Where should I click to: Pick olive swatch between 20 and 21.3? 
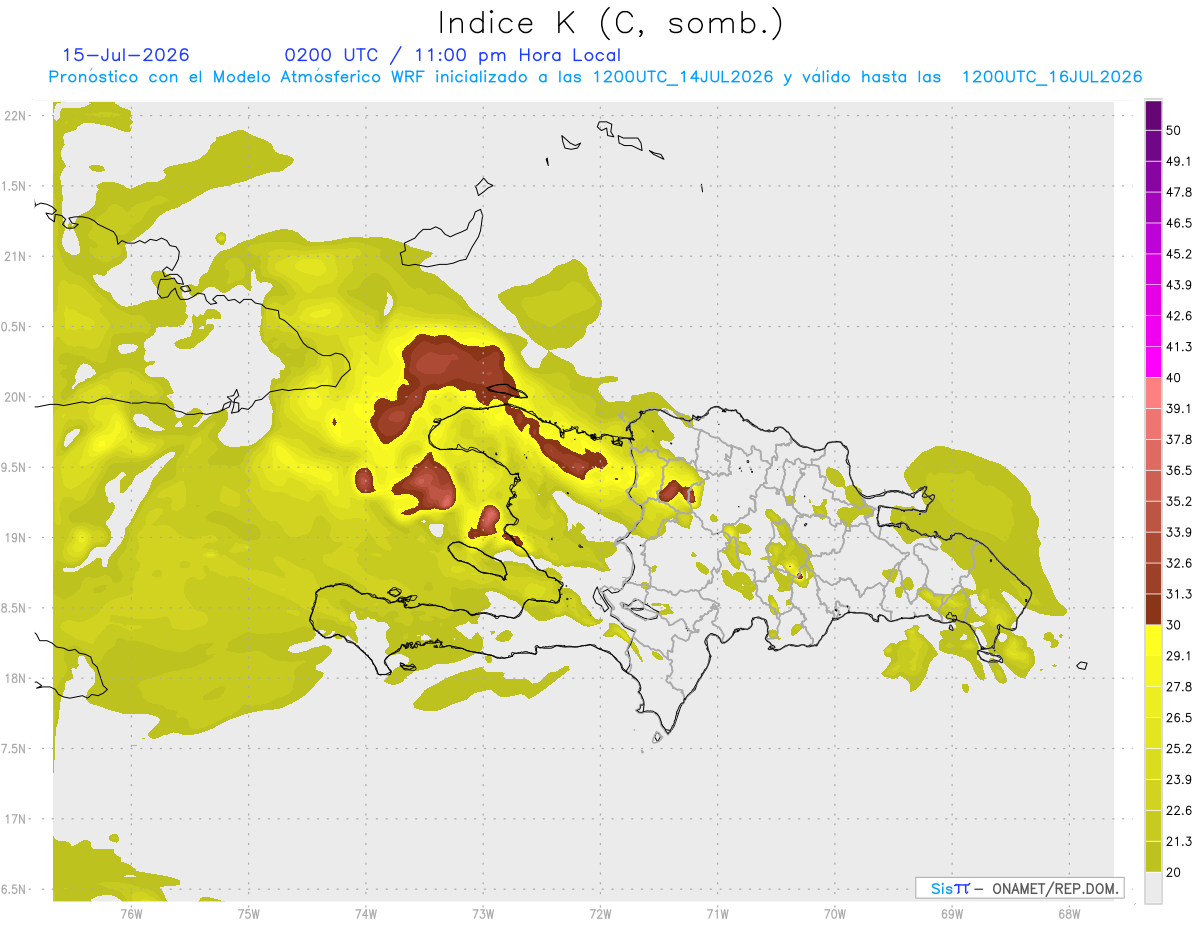pyautogui.click(x=1153, y=857)
